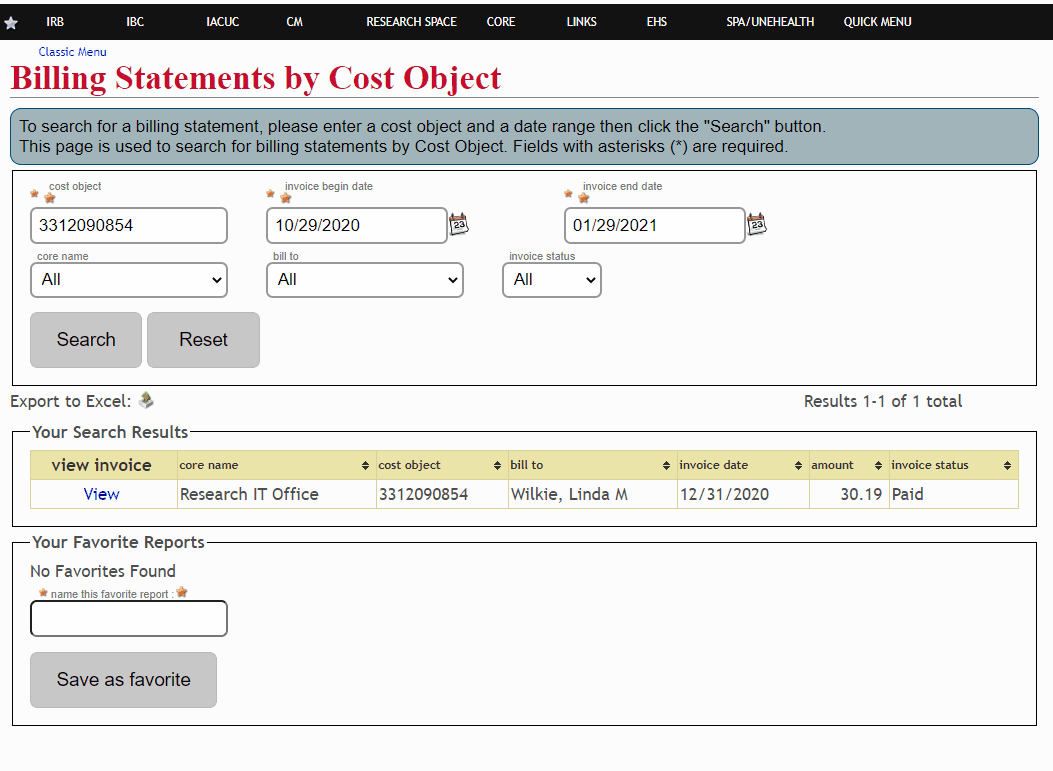Expand the bill to dropdown

coord(365,280)
